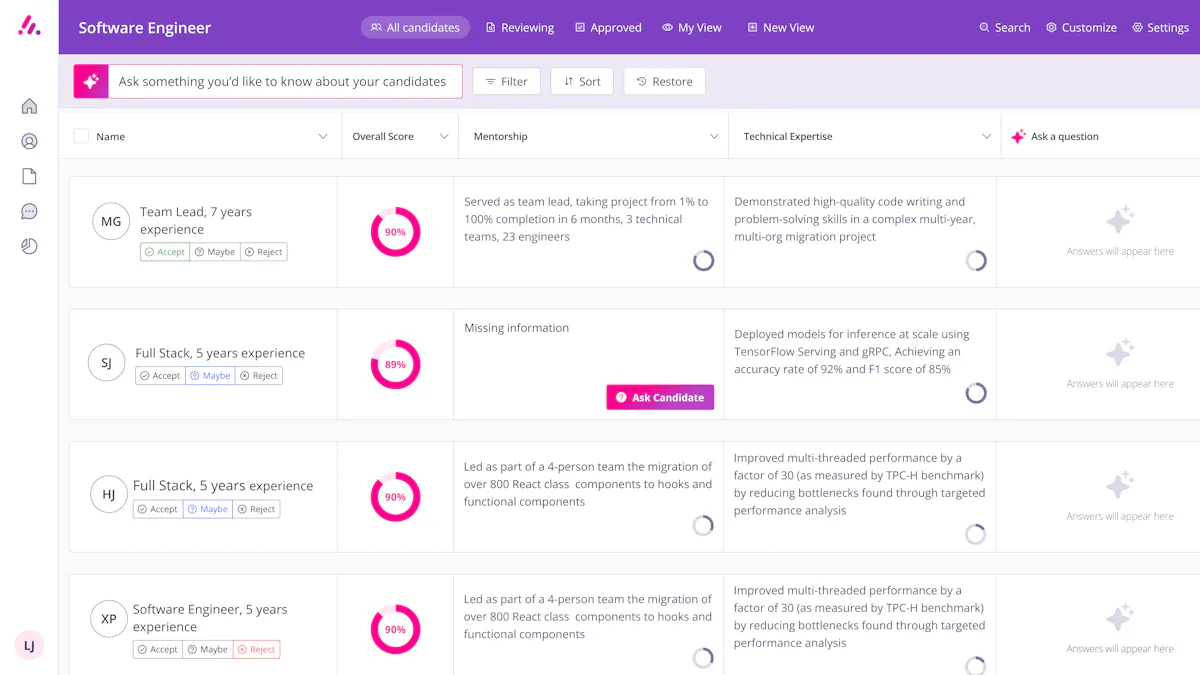This screenshot has height=675, width=1200.
Task: Click the LJ user avatar at bottom left
Action: pyautogui.click(x=29, y=646)
